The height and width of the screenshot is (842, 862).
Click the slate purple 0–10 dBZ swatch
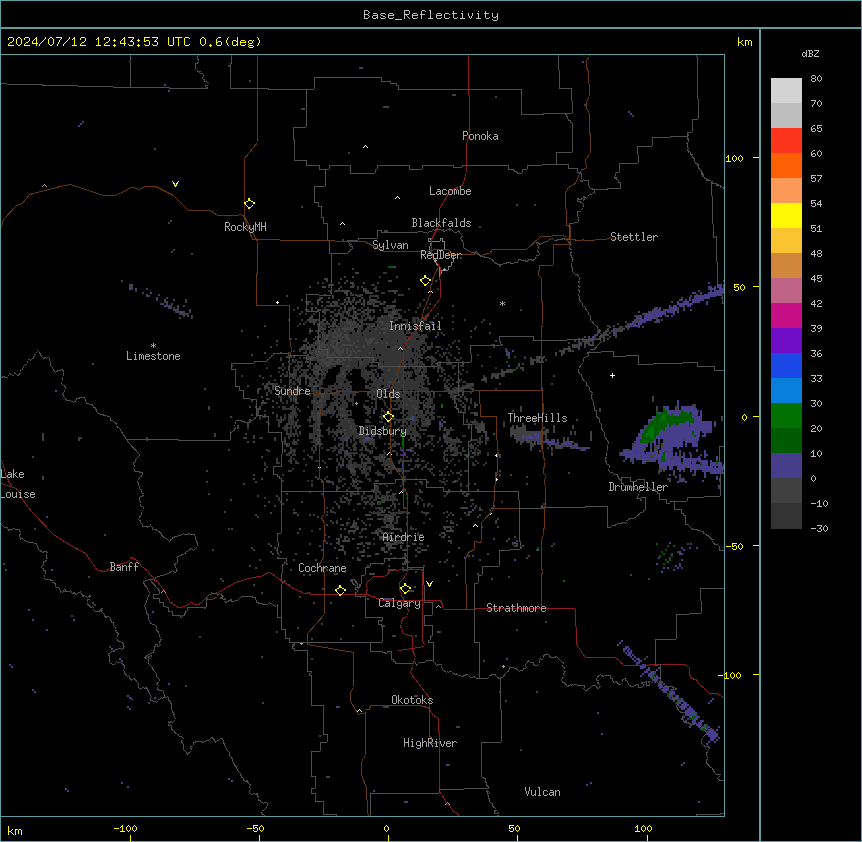click(x=786, y=466)
